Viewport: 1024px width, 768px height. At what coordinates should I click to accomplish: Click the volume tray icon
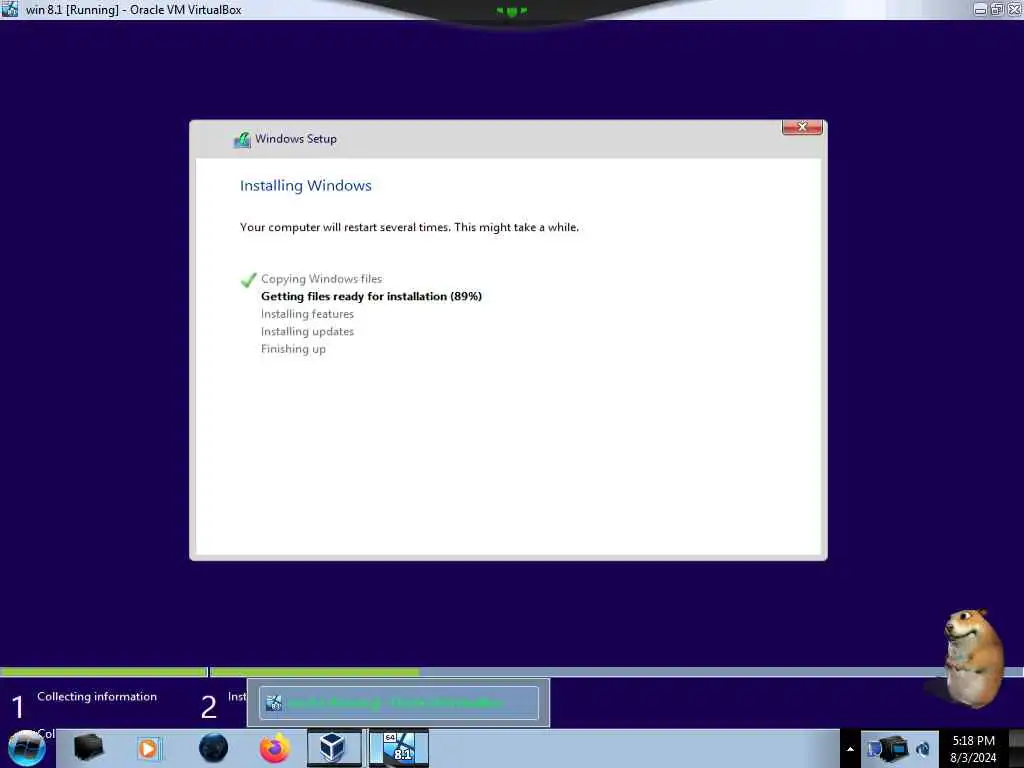coord(923,749)
